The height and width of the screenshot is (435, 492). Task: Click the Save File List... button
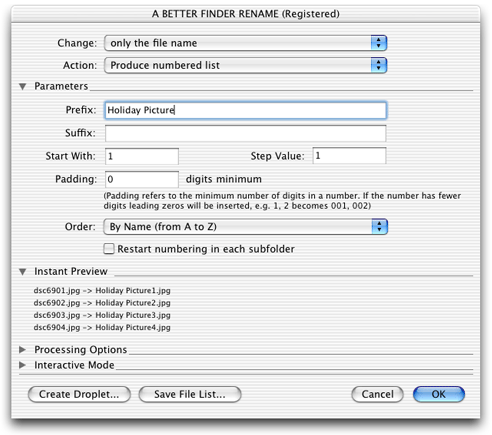pos(190,394)
